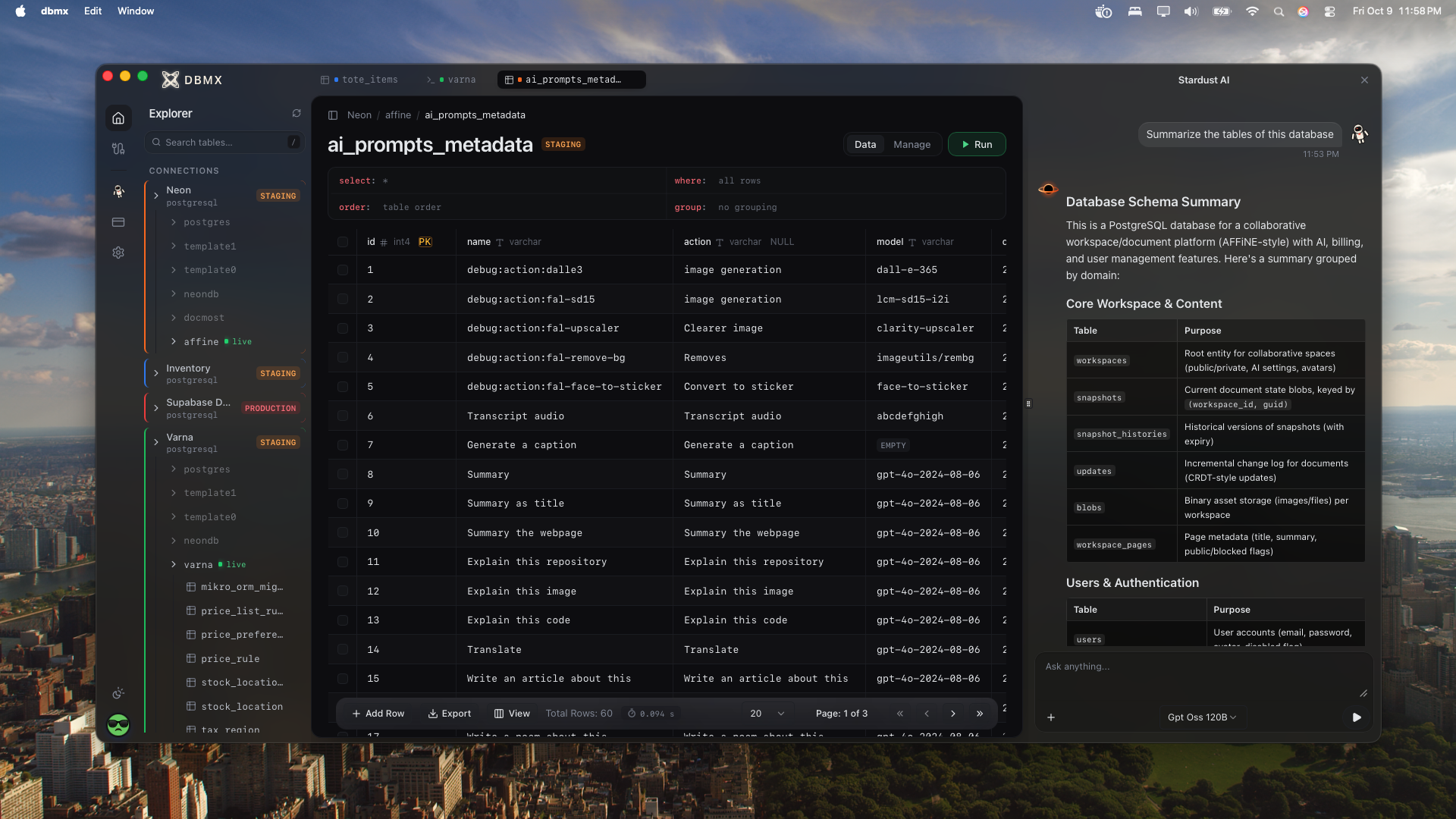This screenshot has width=1456, height=819.
Task: Add attachment with plus icon in chat
Action: click(1051, 717)
